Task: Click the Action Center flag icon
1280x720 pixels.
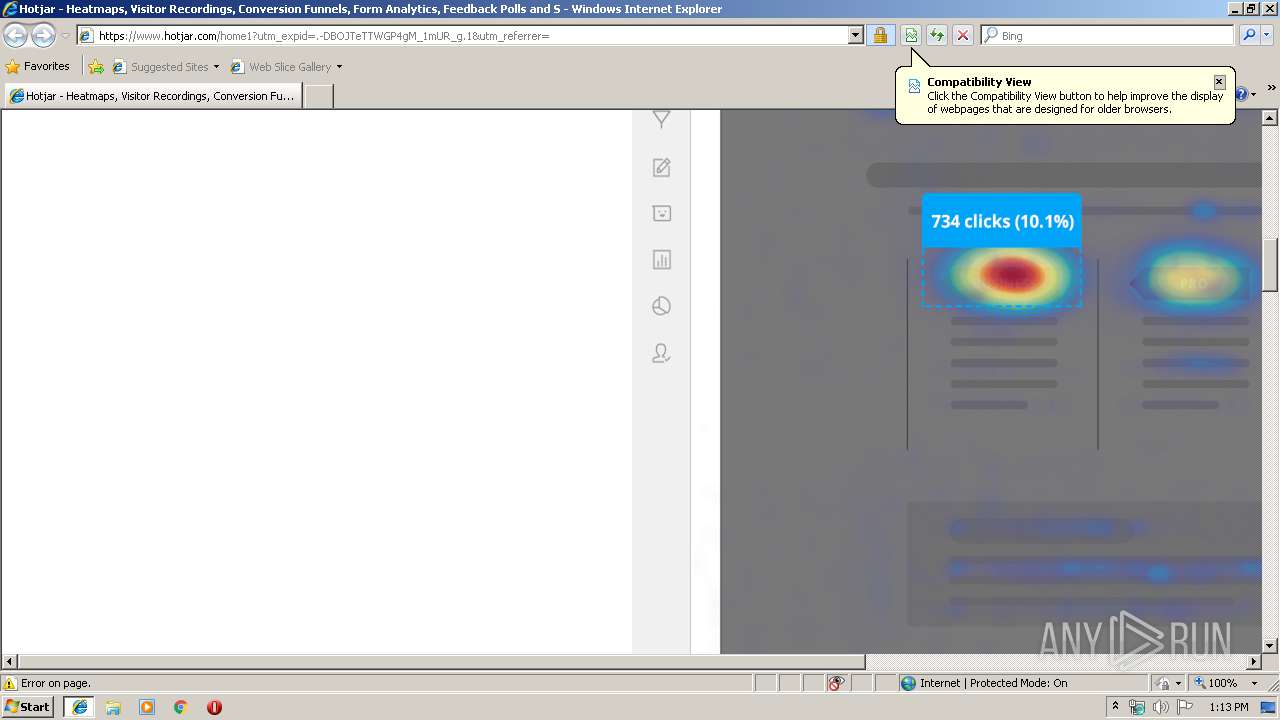Action: point(1184,707)
